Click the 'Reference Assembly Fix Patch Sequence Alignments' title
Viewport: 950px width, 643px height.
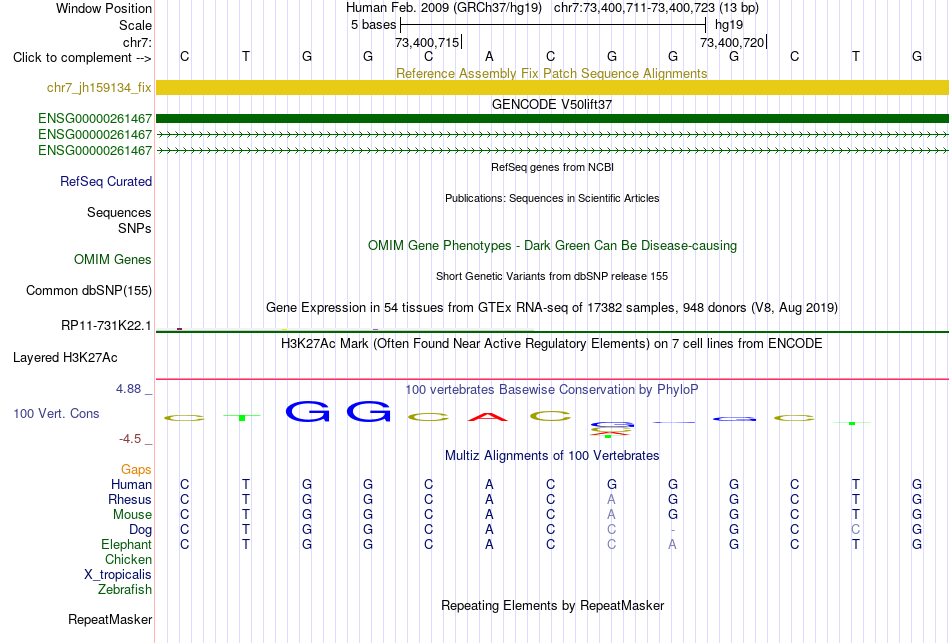click(x=551, y=73)
